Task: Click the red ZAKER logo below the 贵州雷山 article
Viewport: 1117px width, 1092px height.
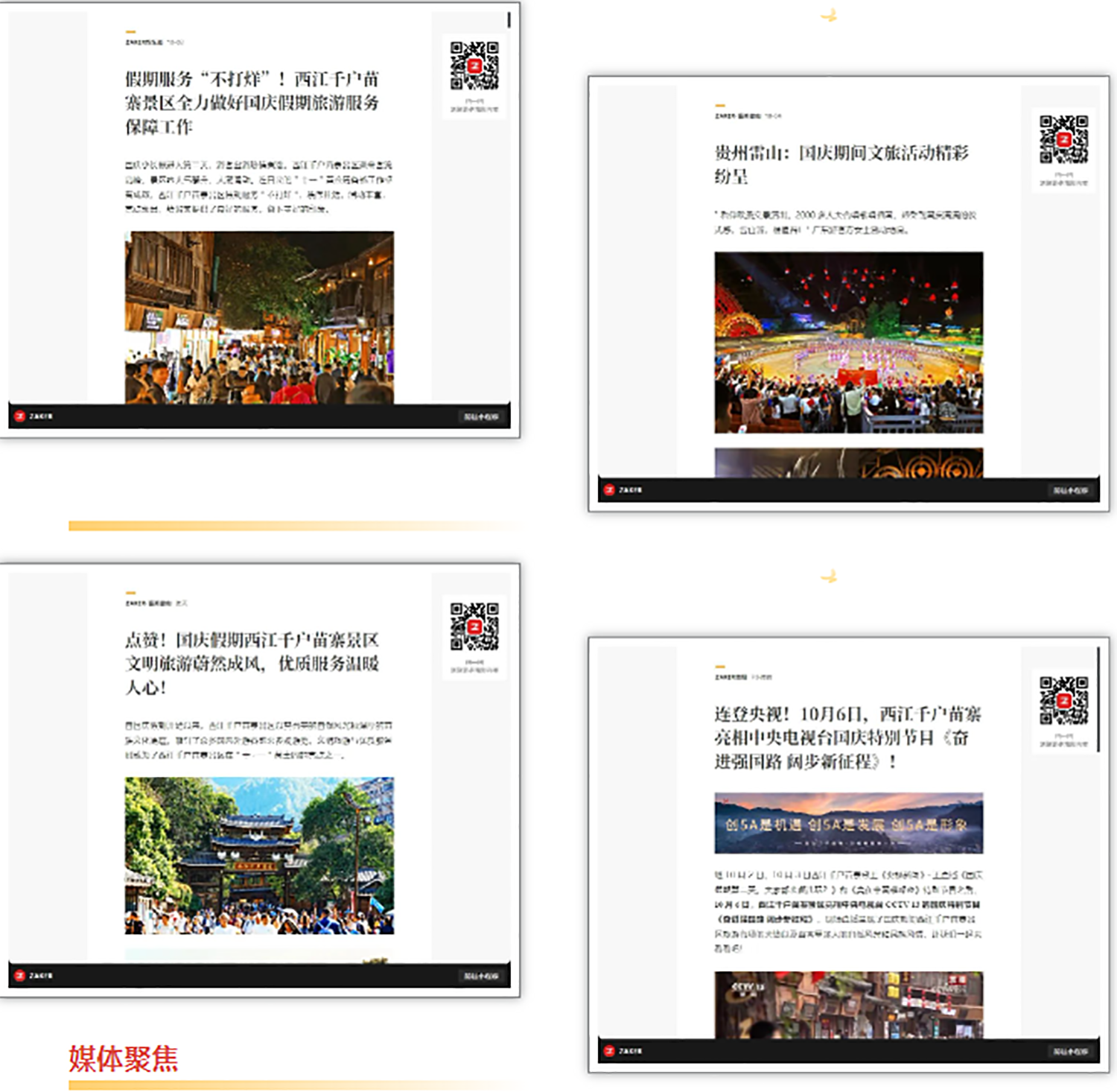Action: pos(609,490)
